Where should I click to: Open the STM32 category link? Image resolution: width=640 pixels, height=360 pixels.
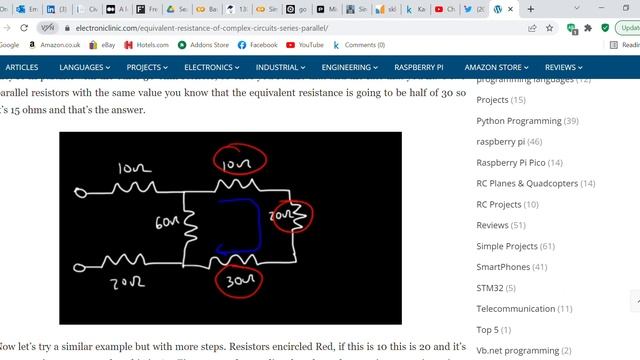click(490, 288)
